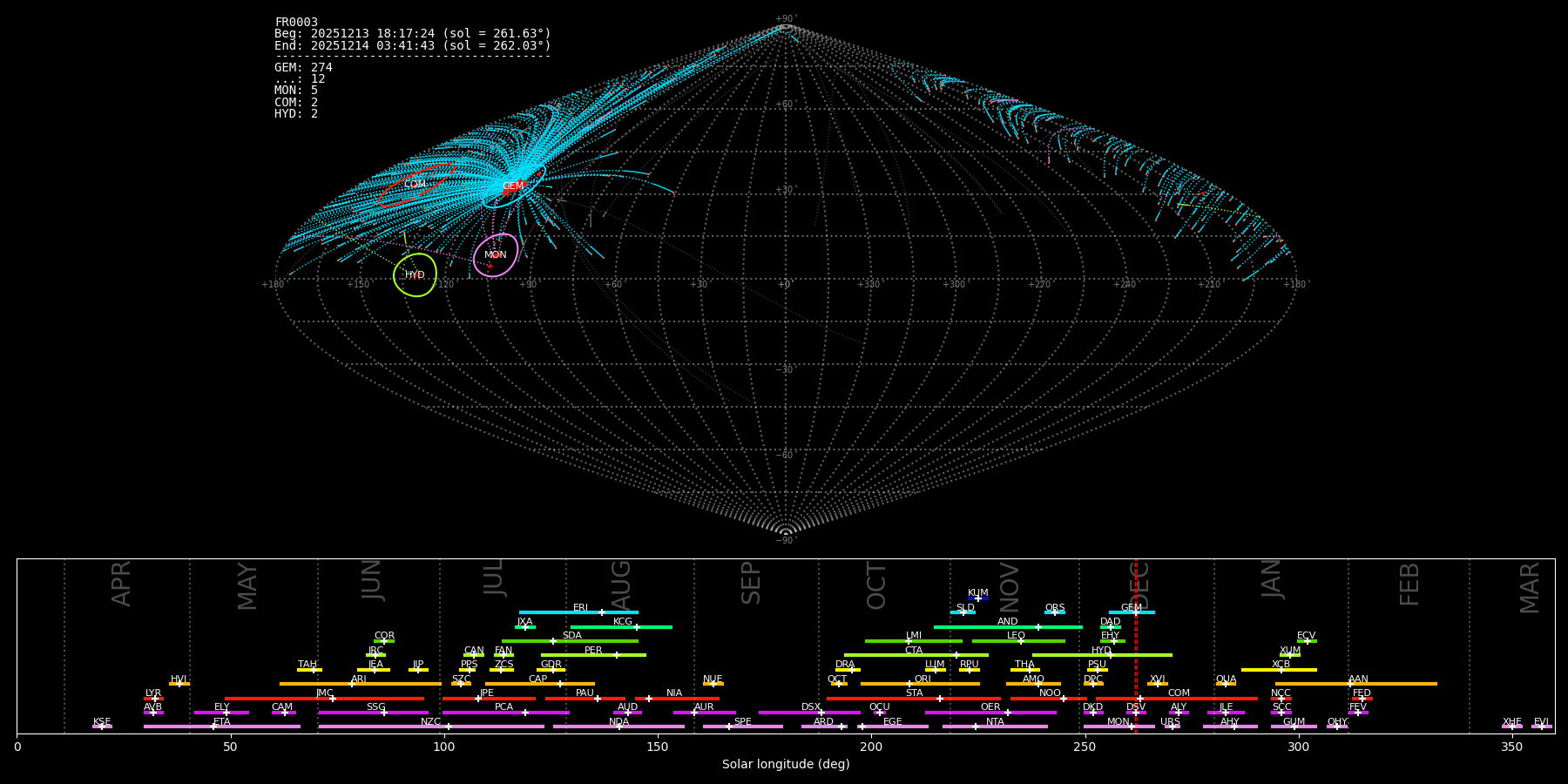Click the 'Solar longitude (deg)' axis title
1568x784 pixels.
click(x=786, y=764)
